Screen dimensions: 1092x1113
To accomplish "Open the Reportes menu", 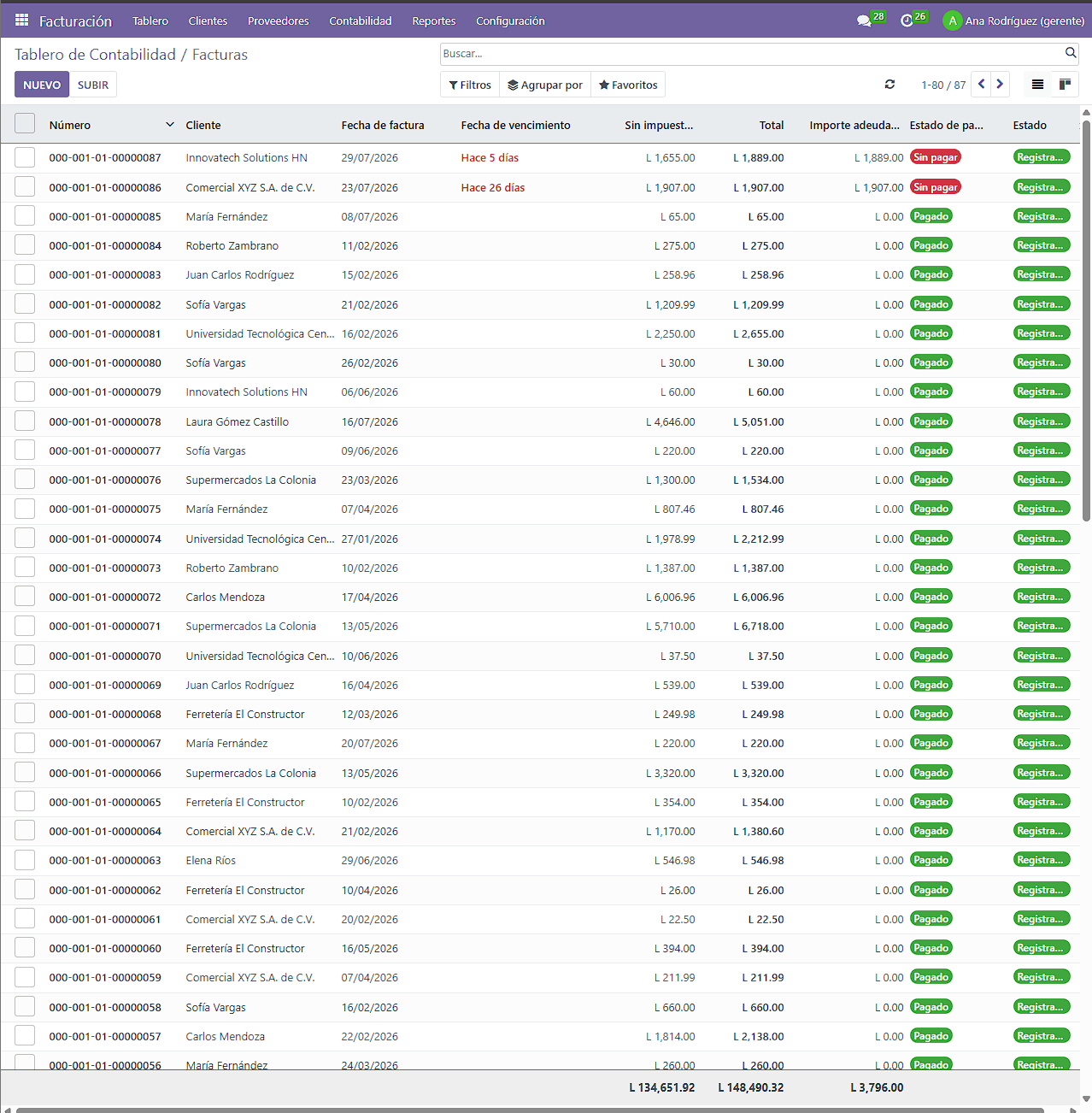I will [434, 21].
